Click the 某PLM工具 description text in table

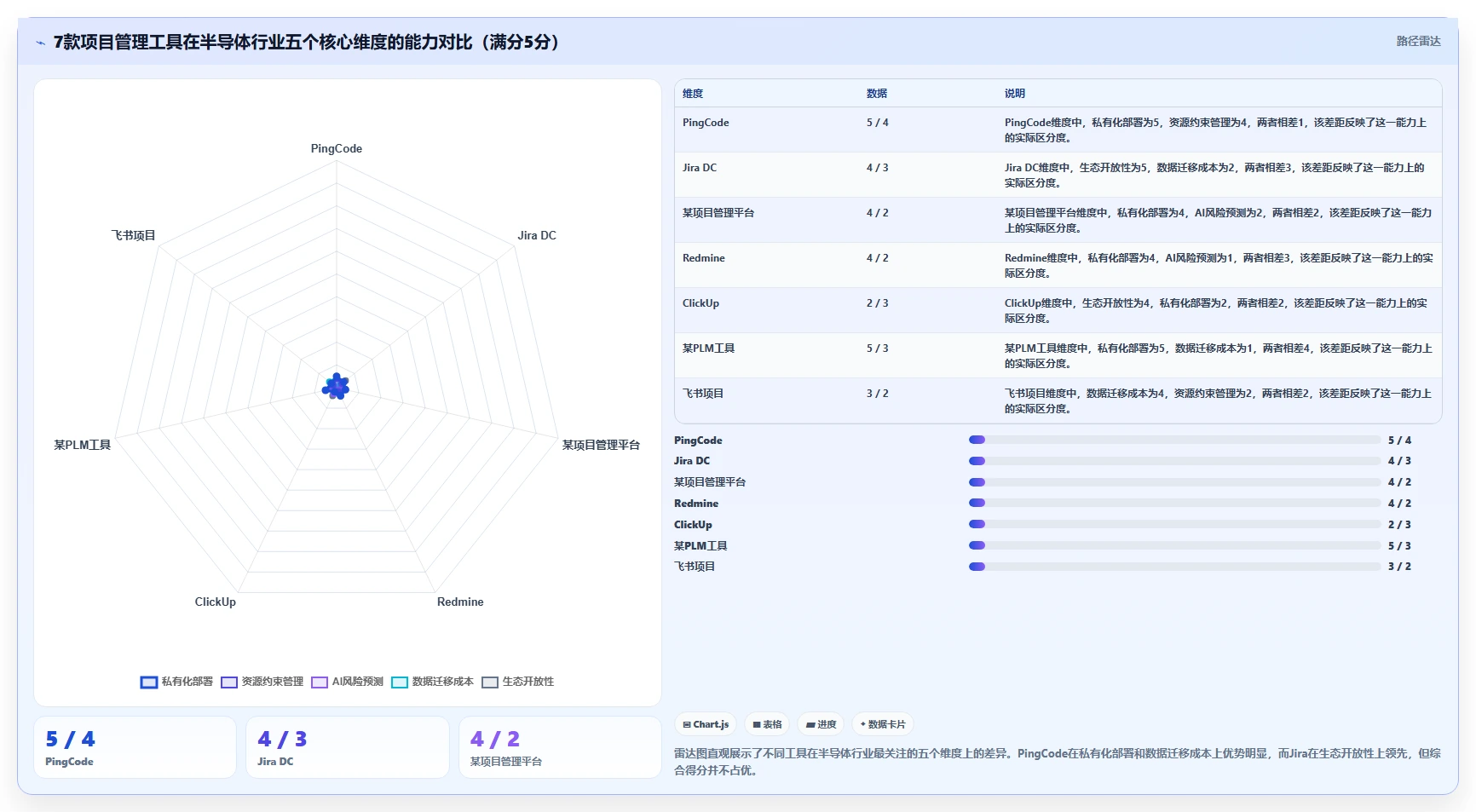[1219, 356]
